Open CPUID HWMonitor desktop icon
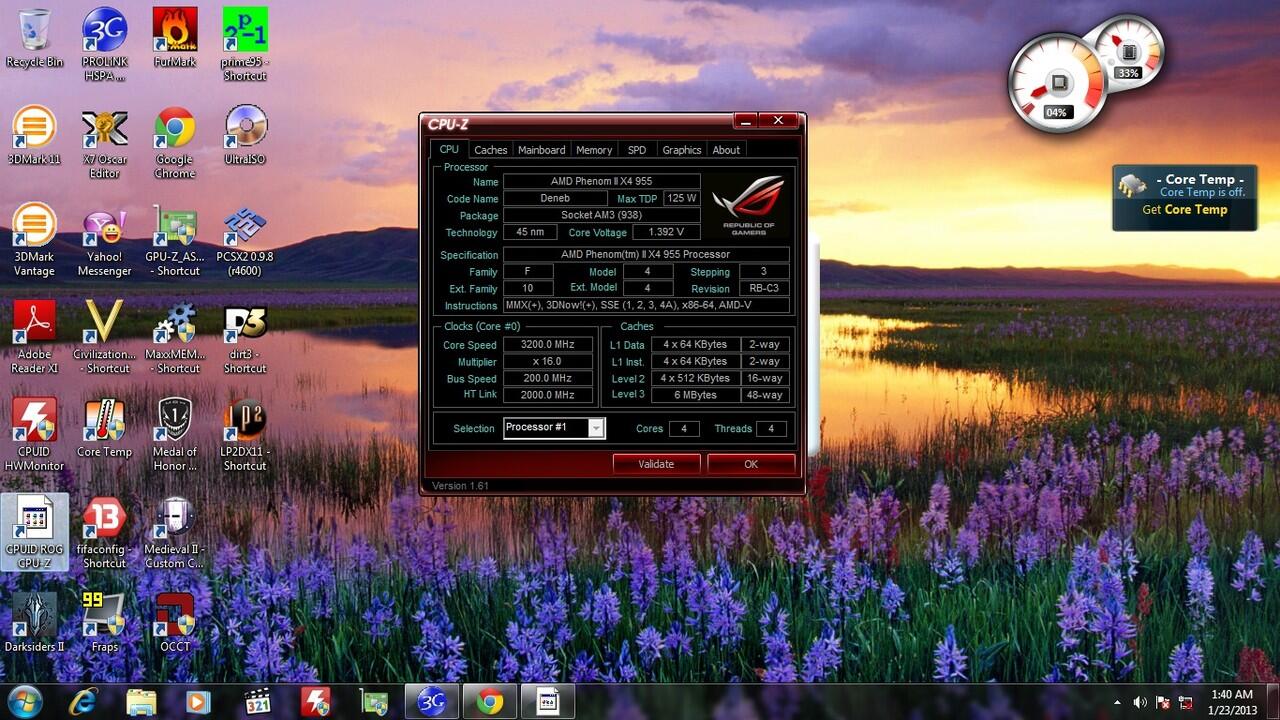 (x=34, y=434)
